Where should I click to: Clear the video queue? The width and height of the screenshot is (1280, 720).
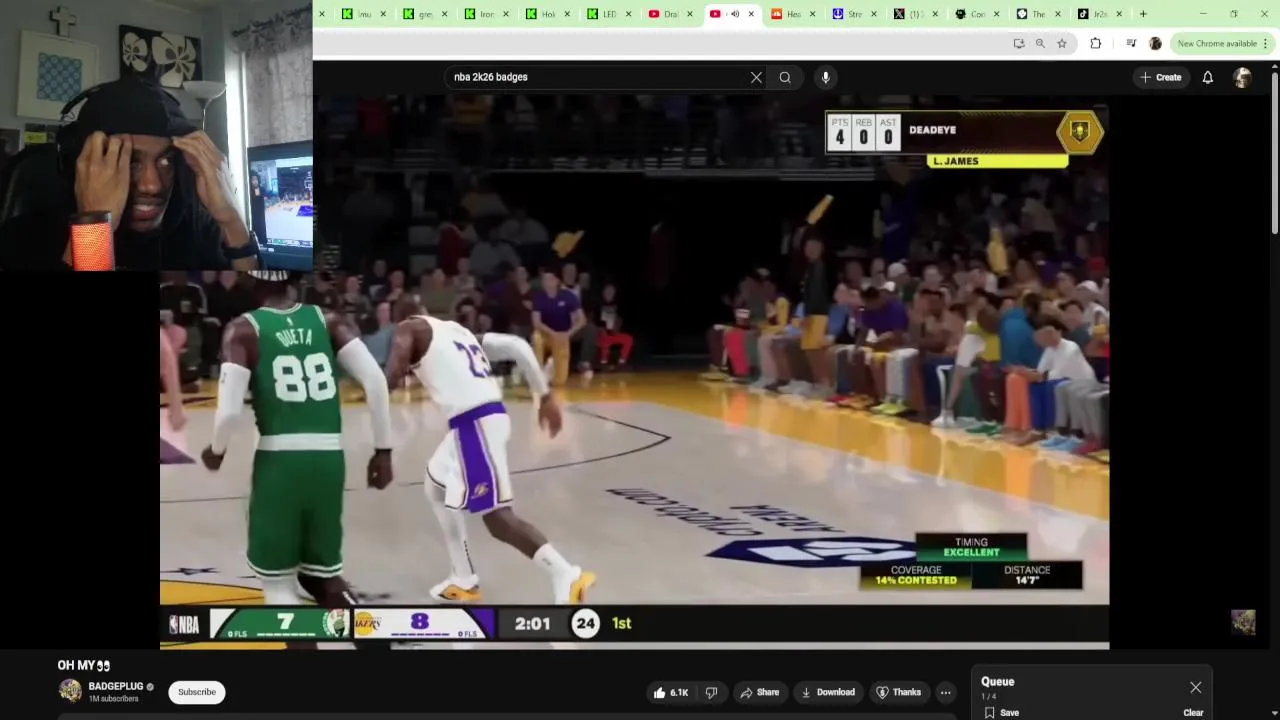pyautogui.click(x=1193, y=712)
